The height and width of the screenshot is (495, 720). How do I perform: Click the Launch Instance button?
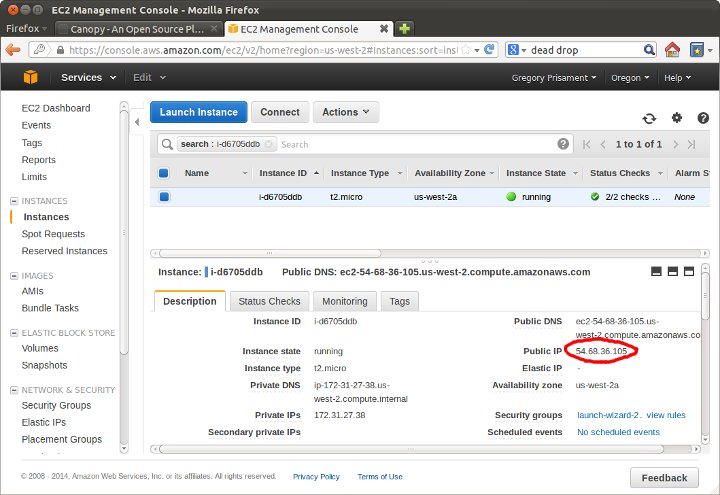pyautogui.click(x=199, y=112)
